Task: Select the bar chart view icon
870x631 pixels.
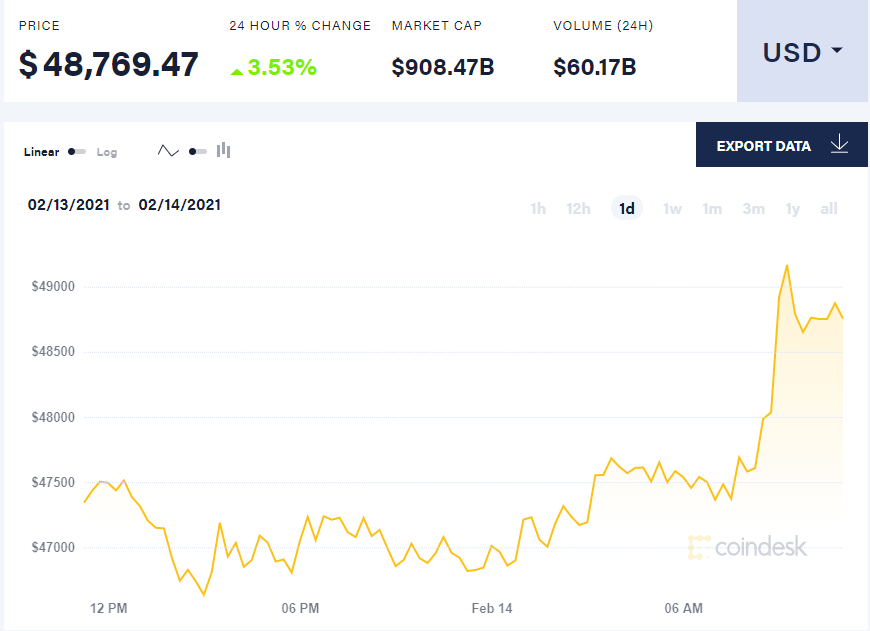Action: coord(223,150)
